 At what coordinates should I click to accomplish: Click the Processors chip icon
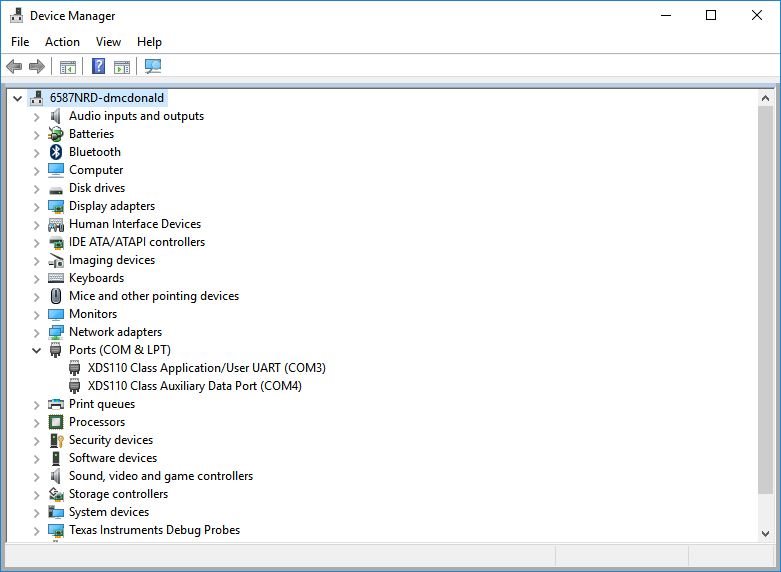56,422
